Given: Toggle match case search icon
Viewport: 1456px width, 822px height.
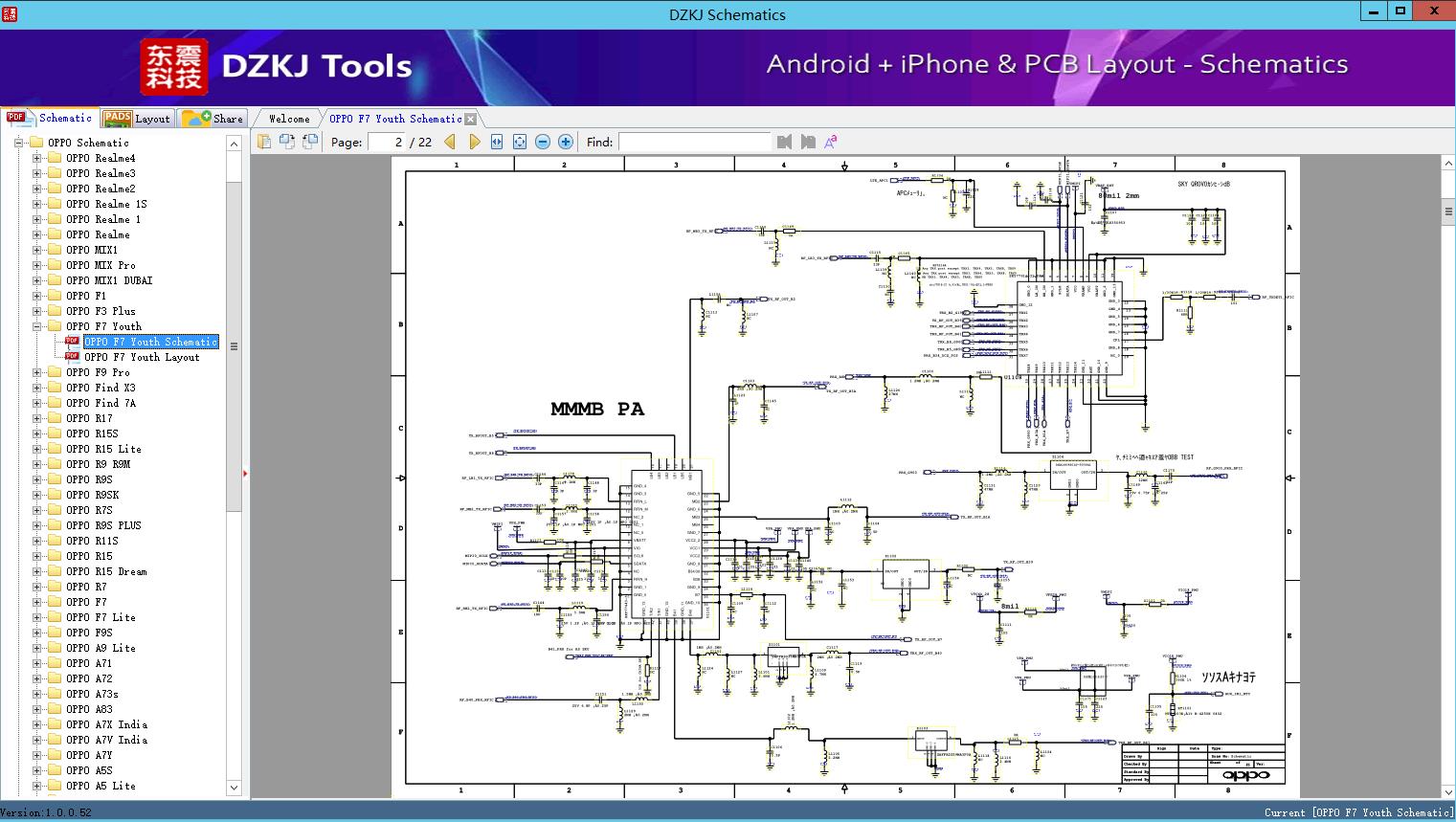Looking at the screenshot, I should 830,142.
